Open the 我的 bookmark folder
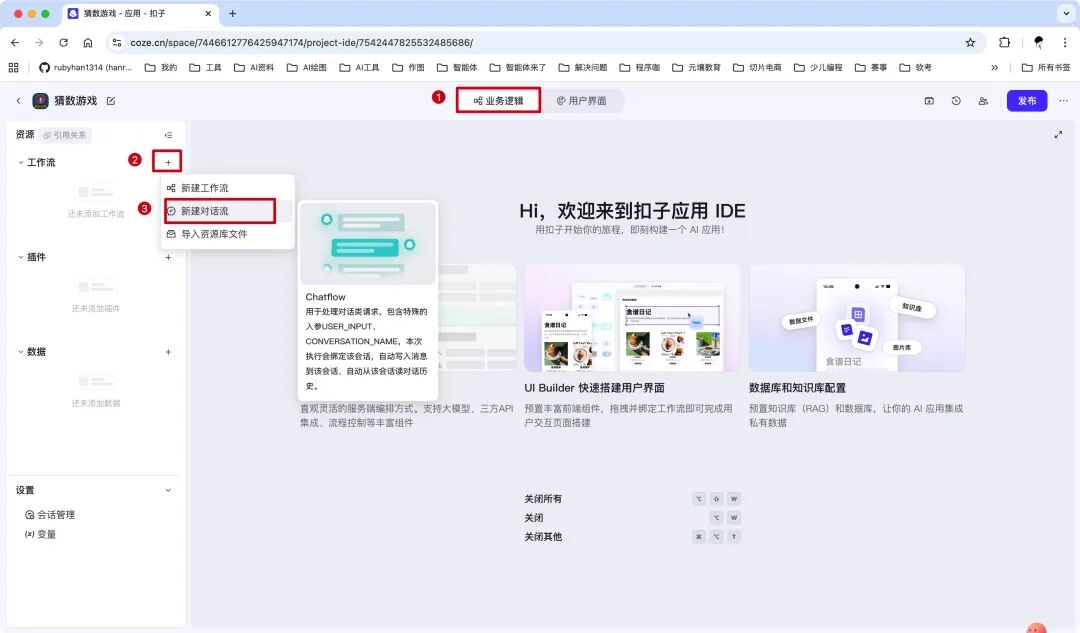The width and height of the screenshot is (1080, 633). pos(160,68)
